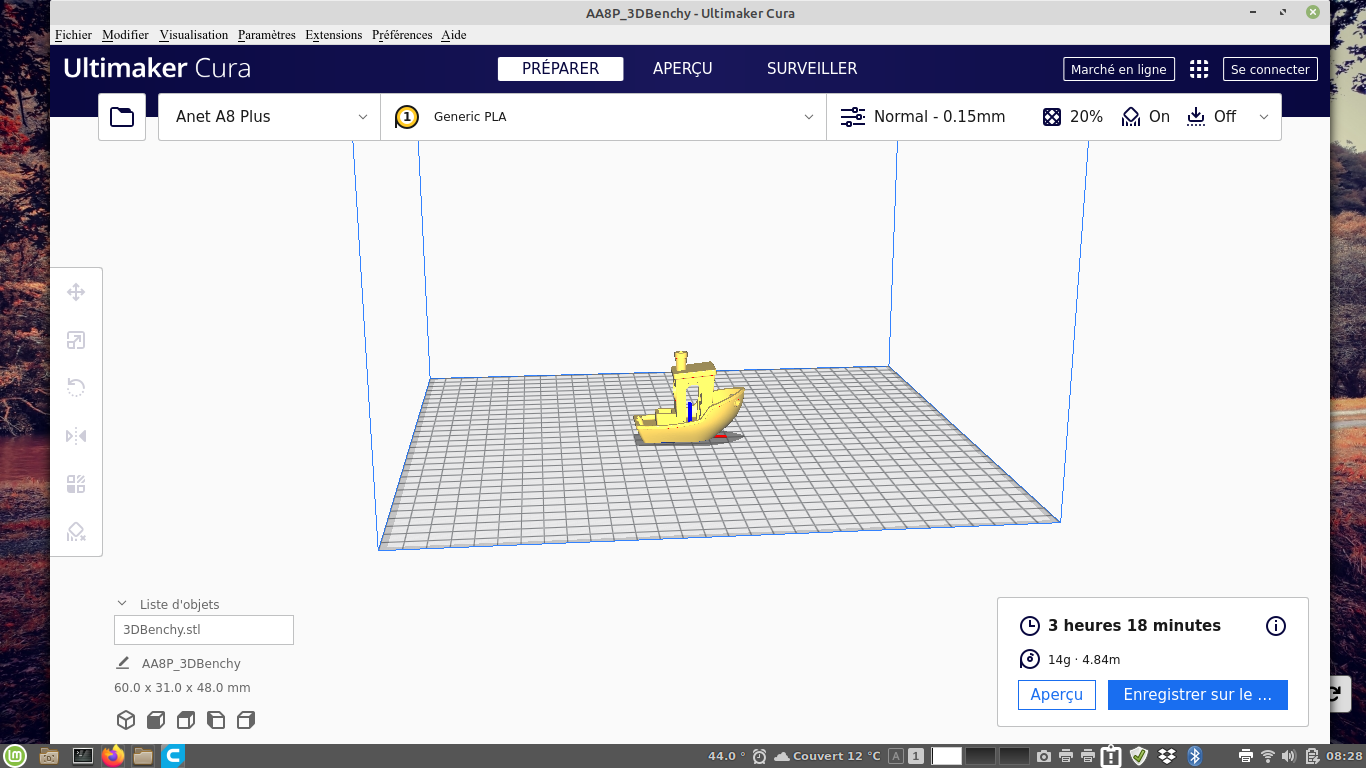Open the terminal from the taskbar
This screenshot has height=768, width=1366.
click(83, 756)
